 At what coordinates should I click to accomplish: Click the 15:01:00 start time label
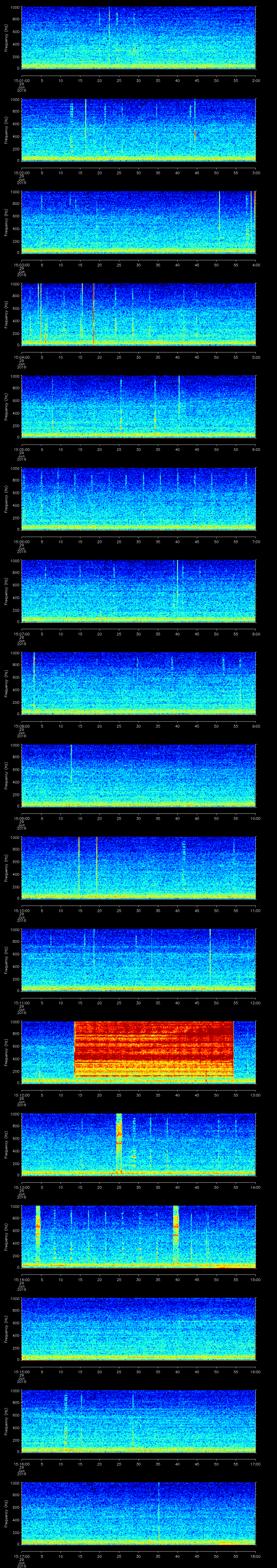point(21,80)
